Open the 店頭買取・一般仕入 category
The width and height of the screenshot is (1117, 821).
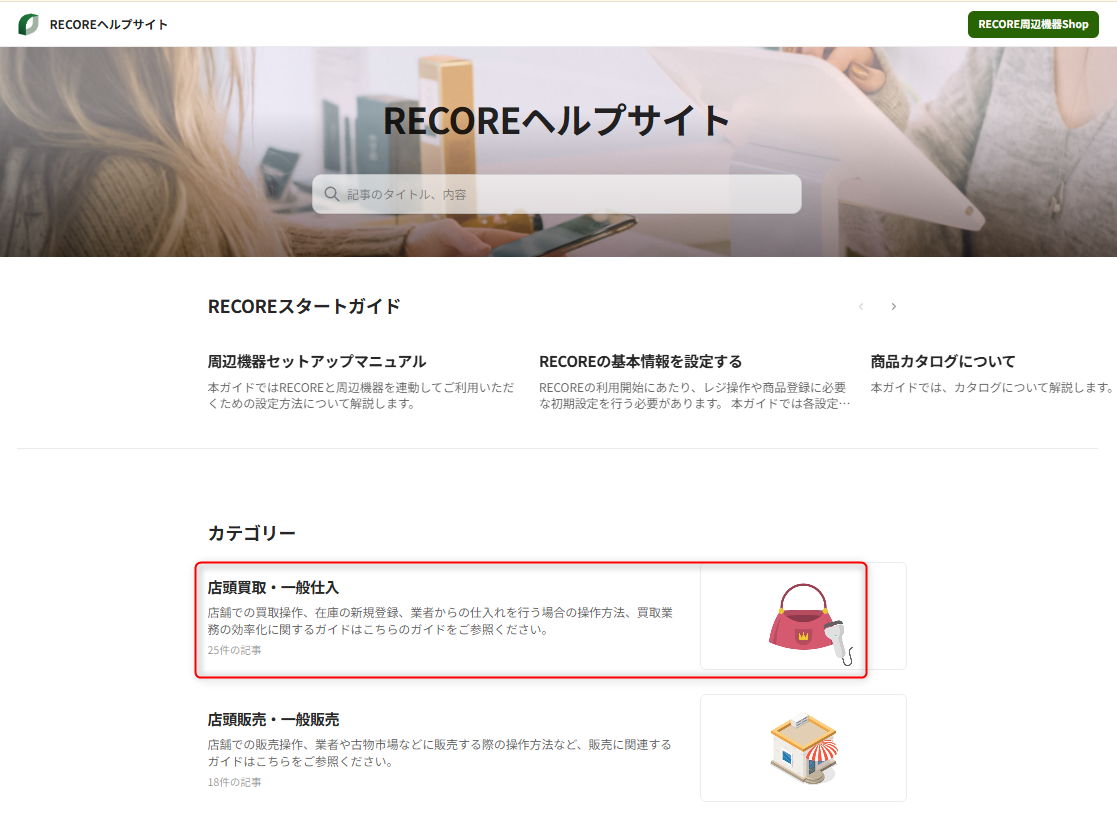click(x=273, y=587)
